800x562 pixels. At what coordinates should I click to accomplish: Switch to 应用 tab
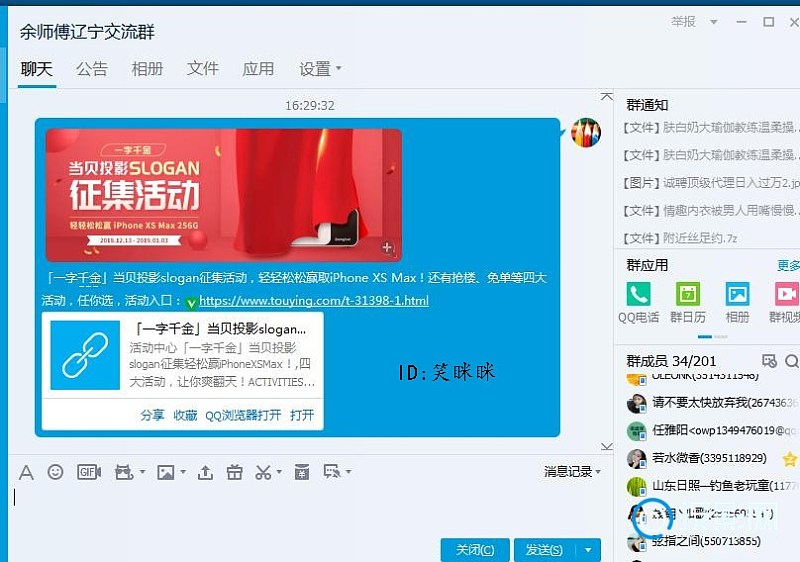pos(258,69)
